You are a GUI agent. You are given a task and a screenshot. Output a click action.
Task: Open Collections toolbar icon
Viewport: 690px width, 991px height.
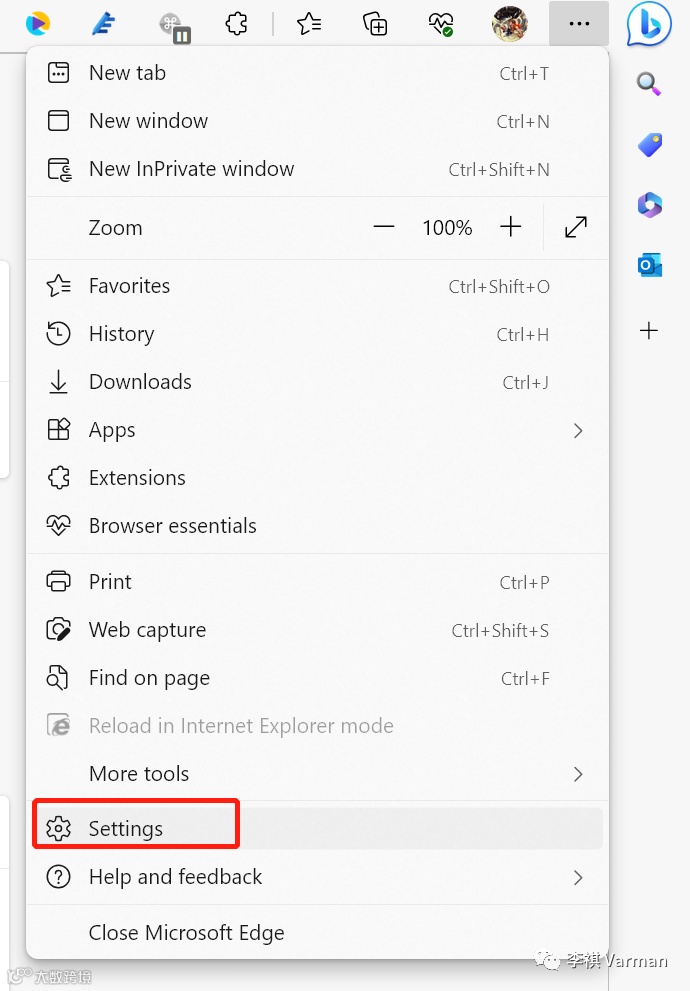click(375, 24)
